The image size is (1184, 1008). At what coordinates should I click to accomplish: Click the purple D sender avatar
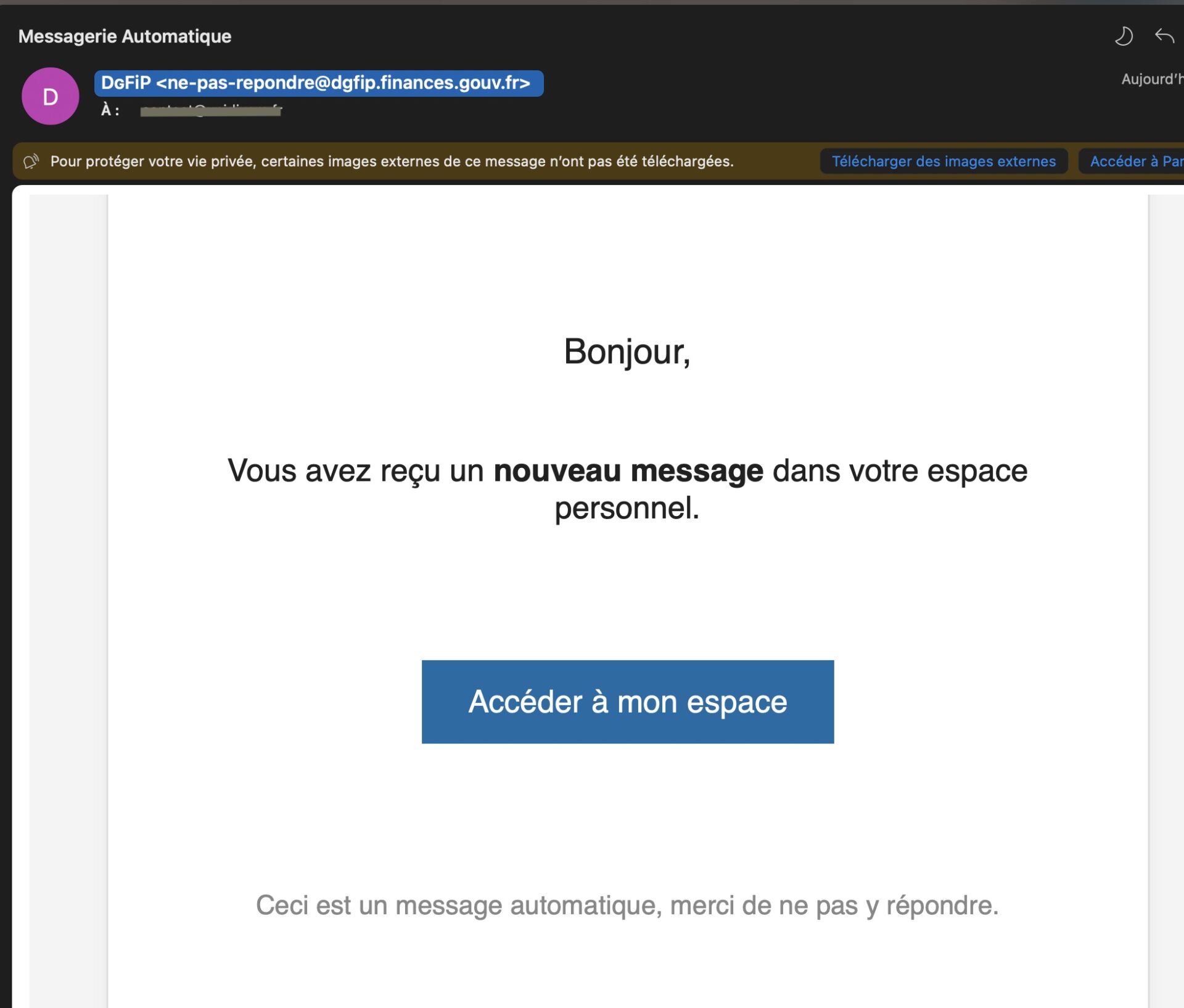point(50,96)
